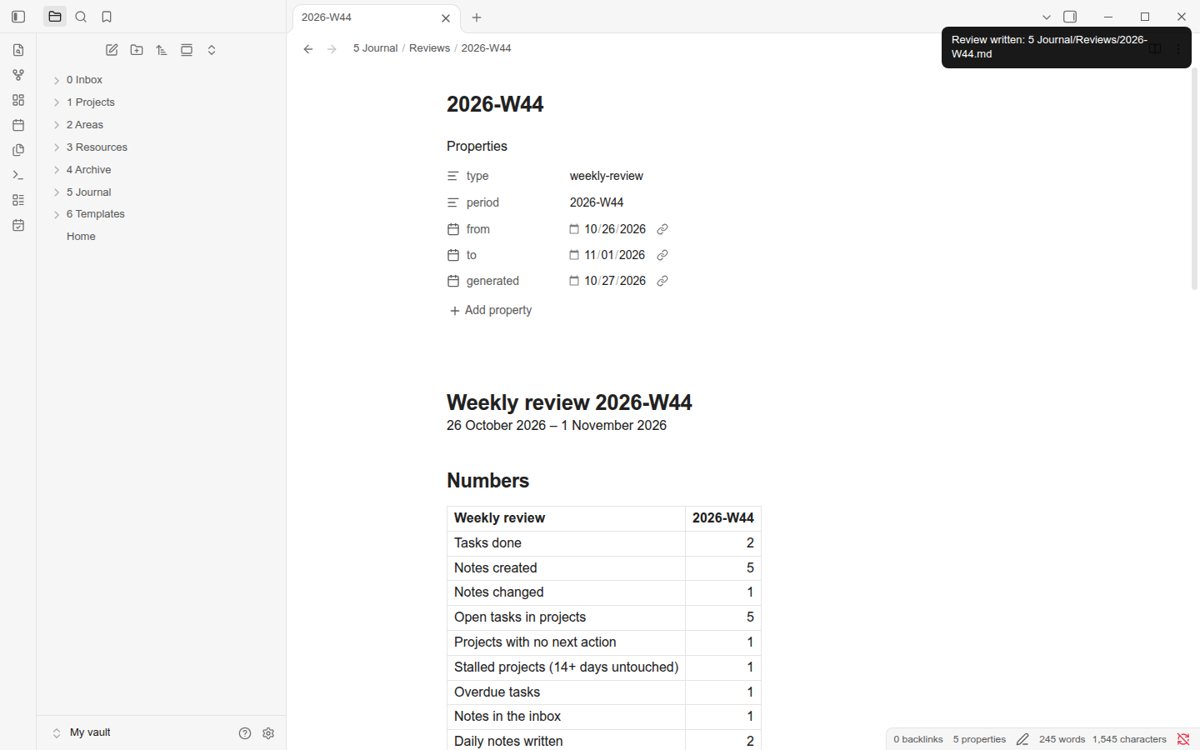Image resolution: width=1200 pixels, height=750 pixels.
Task: Toggle auto-reveal current file icon
Action: [x=187, y=50]
